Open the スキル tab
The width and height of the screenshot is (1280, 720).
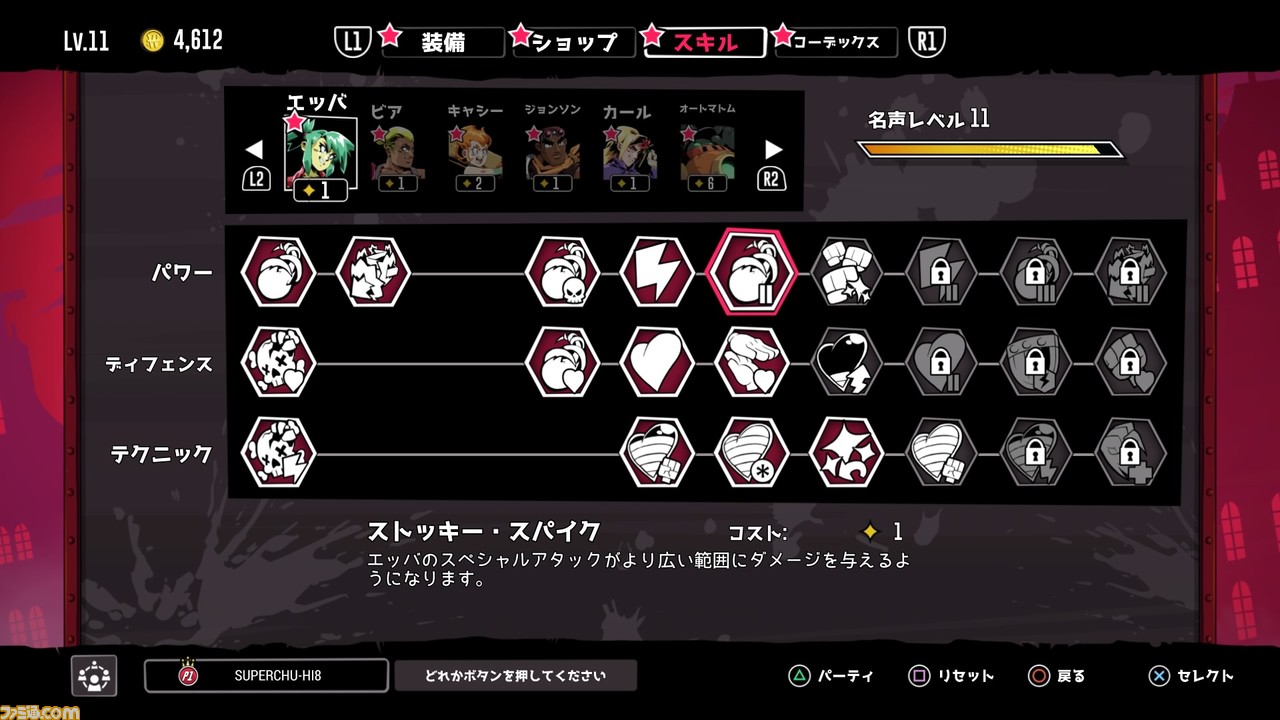705,42
